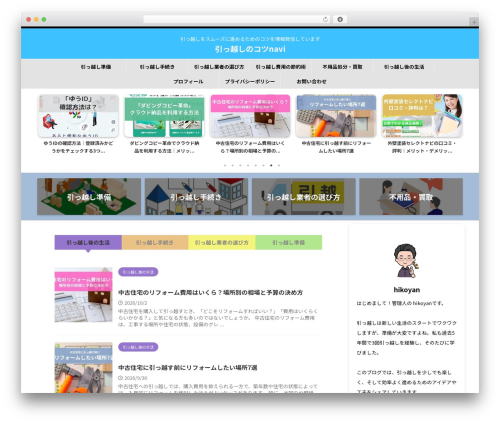Go to the プロフィール page

(188, 82)
